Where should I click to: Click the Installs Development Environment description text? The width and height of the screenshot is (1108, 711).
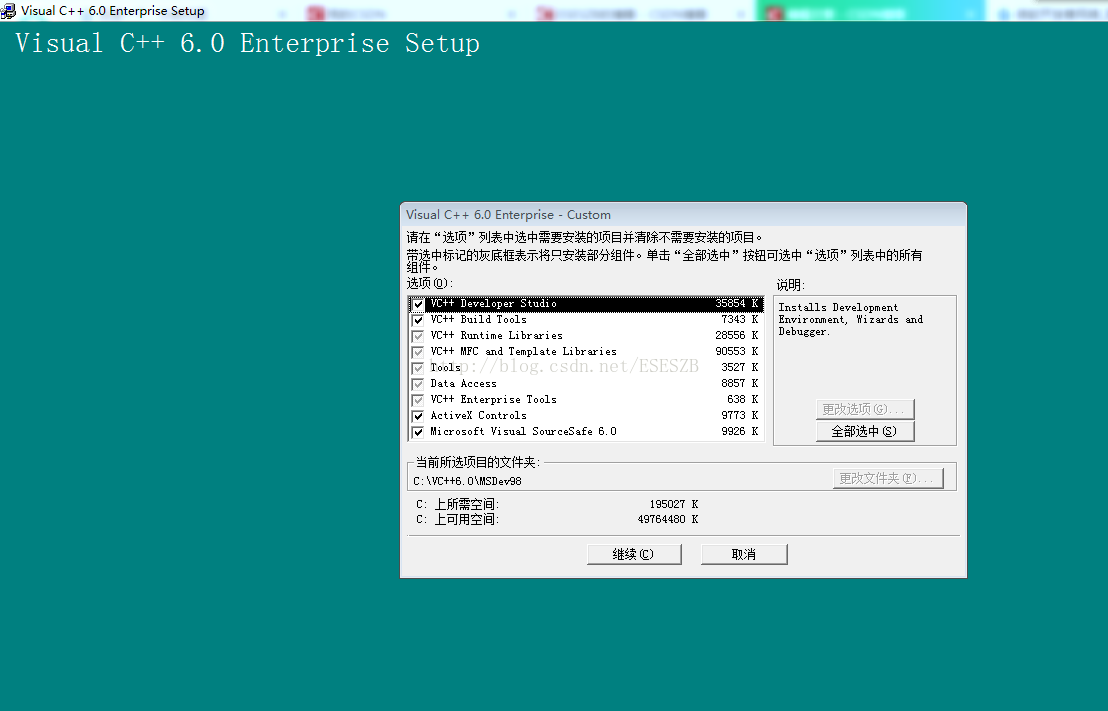[850, 319]
